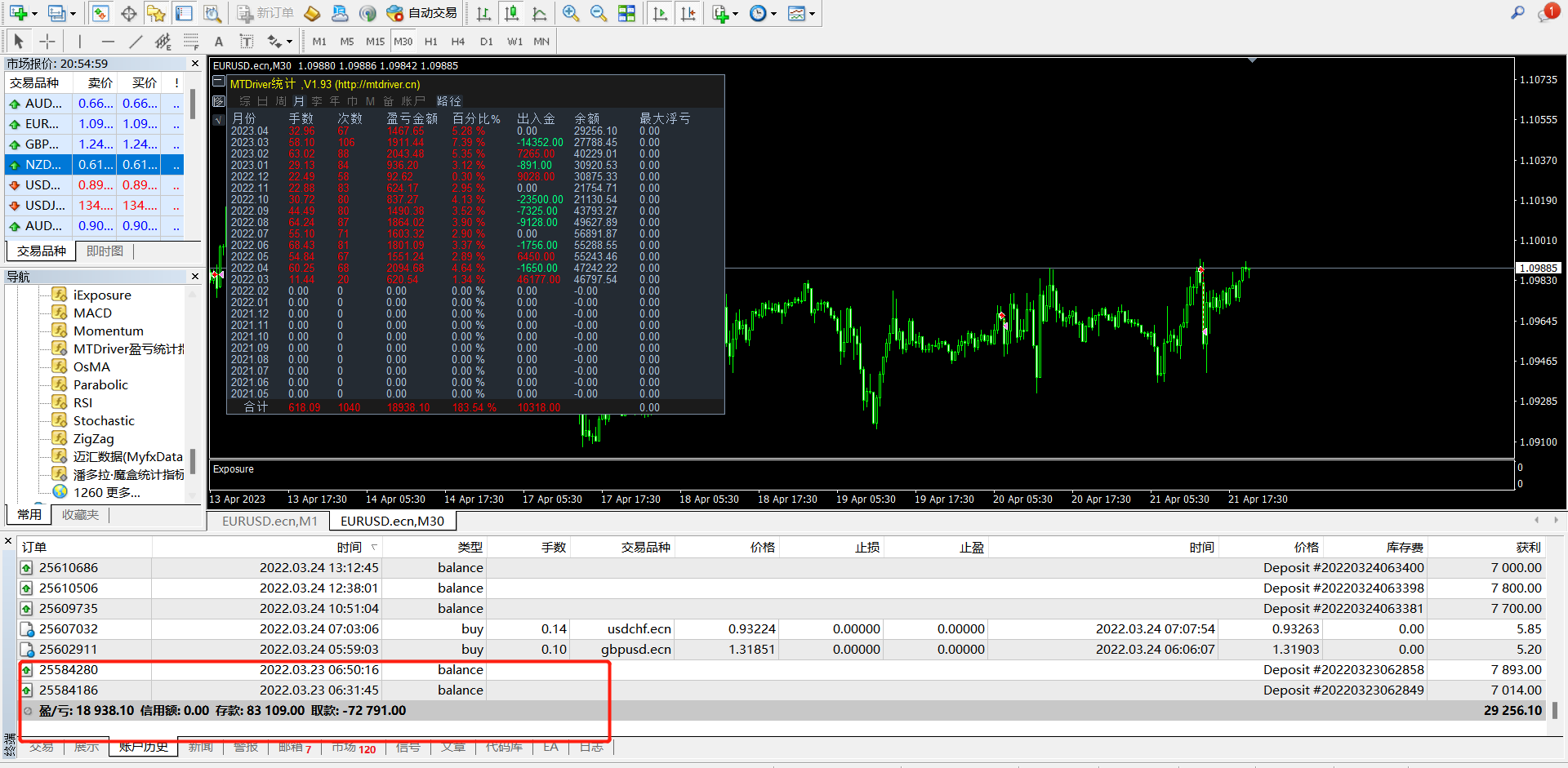Open the periodicity clock dropdown
The width and height of the screenshot is (1568, 768).
coord(773,14)
